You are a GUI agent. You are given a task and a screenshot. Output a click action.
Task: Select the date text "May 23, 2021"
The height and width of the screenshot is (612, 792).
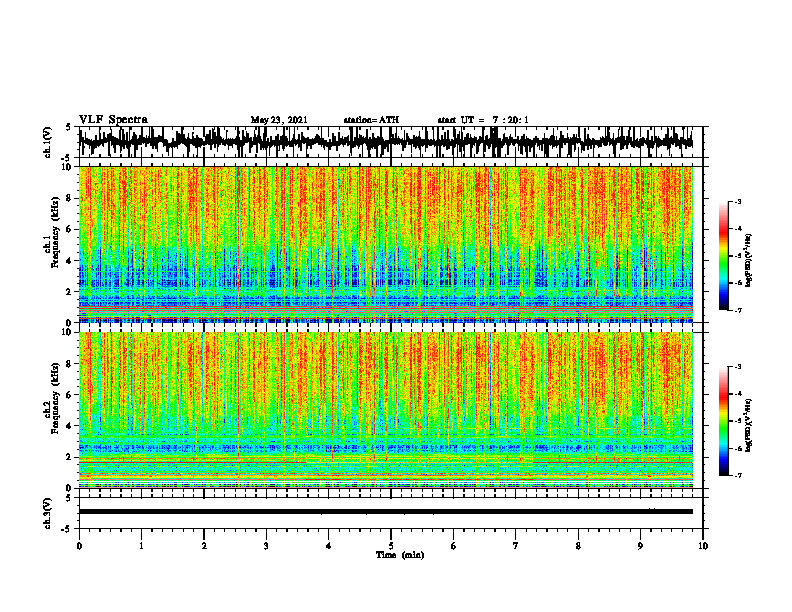(x=279, y=120)
